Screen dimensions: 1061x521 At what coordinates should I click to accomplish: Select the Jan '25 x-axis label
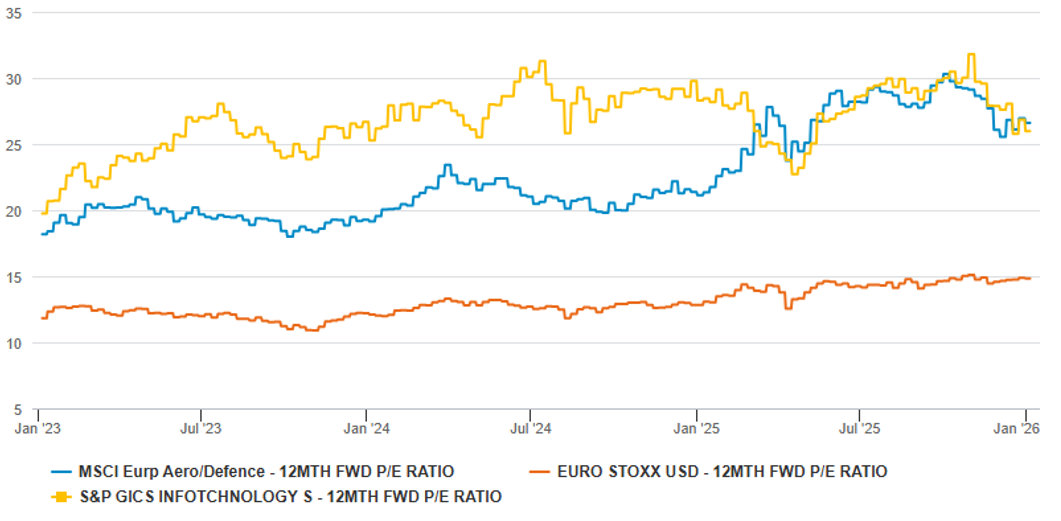(x=696, y=428)
